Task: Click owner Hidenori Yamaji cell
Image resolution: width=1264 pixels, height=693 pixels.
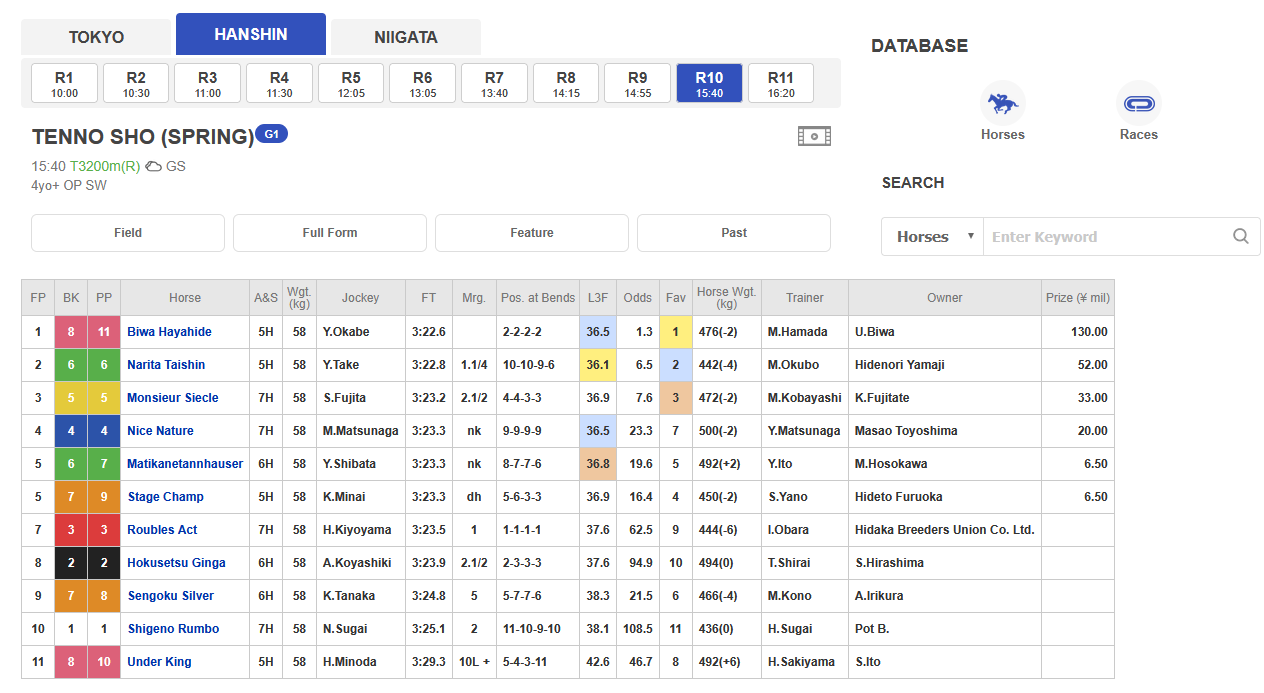Action: [945, 365]
